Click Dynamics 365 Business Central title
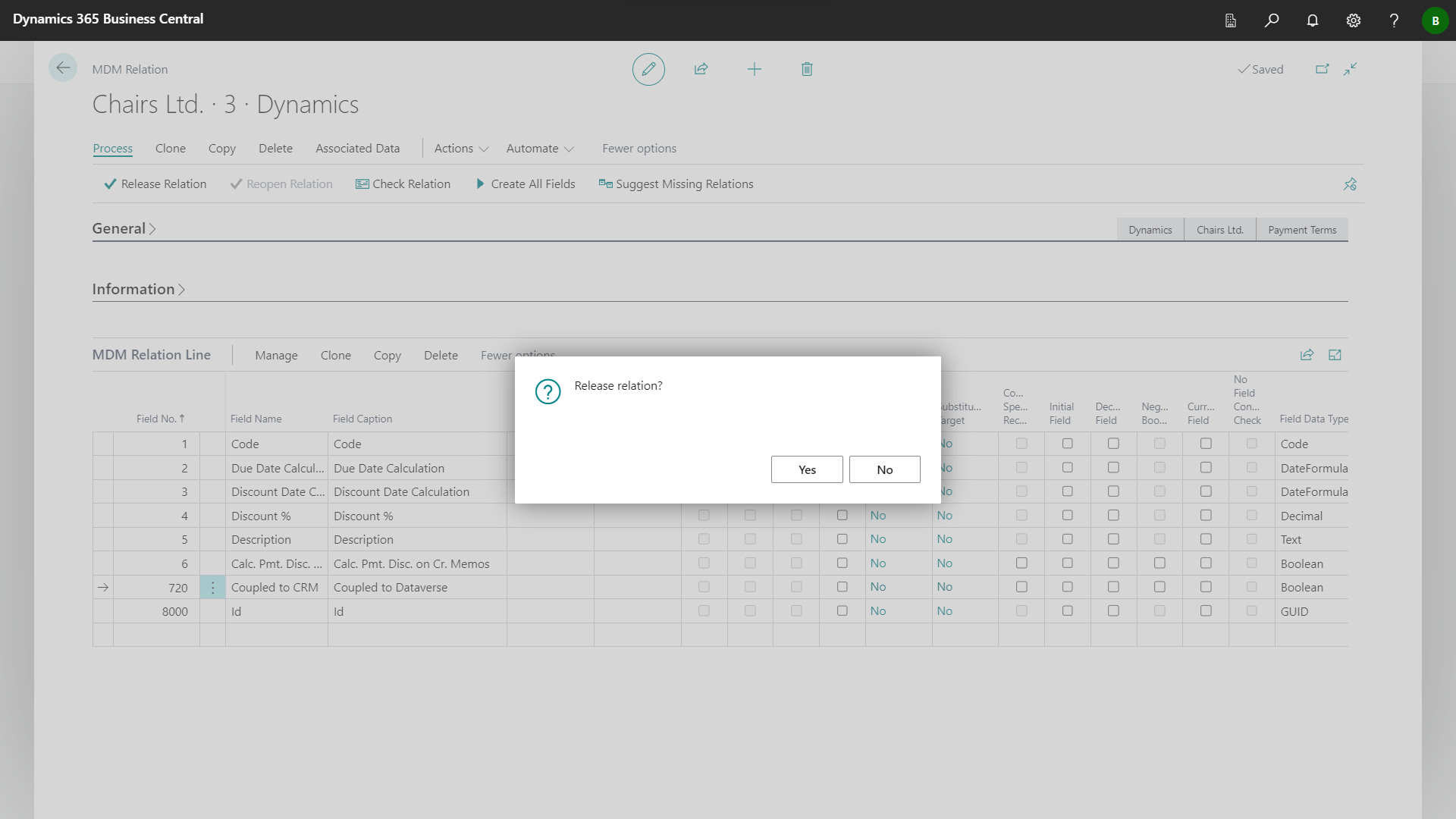Viewport: 1456px width, 819px height. 108,19
